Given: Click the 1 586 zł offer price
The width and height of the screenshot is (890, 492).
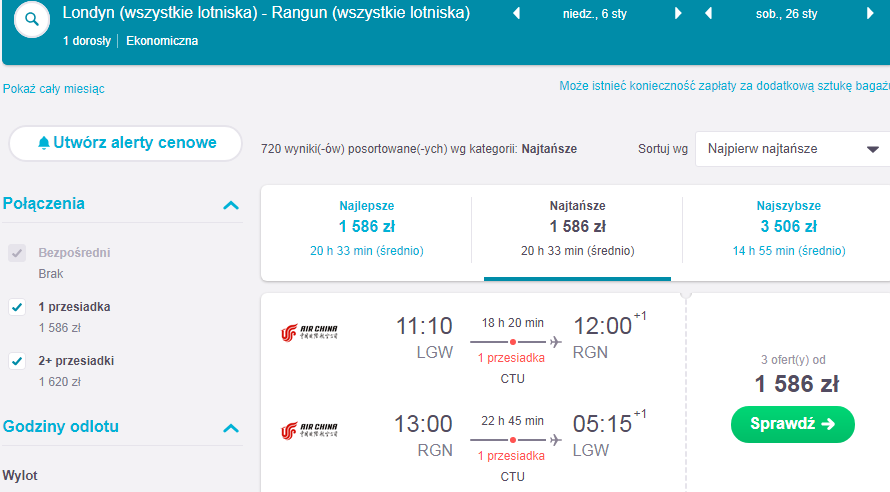Looking at the screenshot, I should pos(796,384).
